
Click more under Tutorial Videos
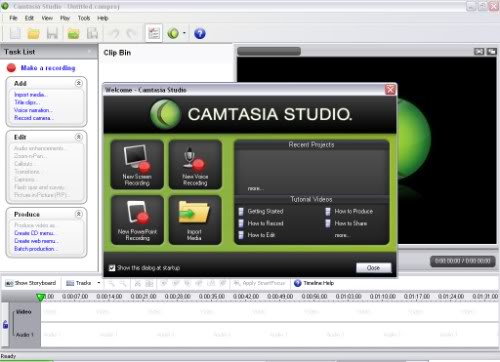coord(343,235)
